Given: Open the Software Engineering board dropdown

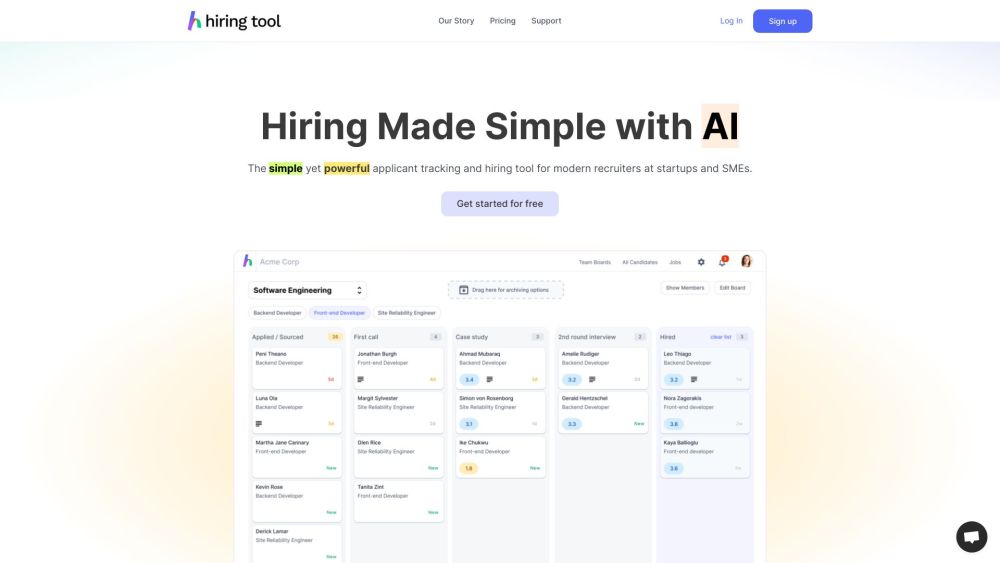Looking at the screenshot, I should (307, 290).
